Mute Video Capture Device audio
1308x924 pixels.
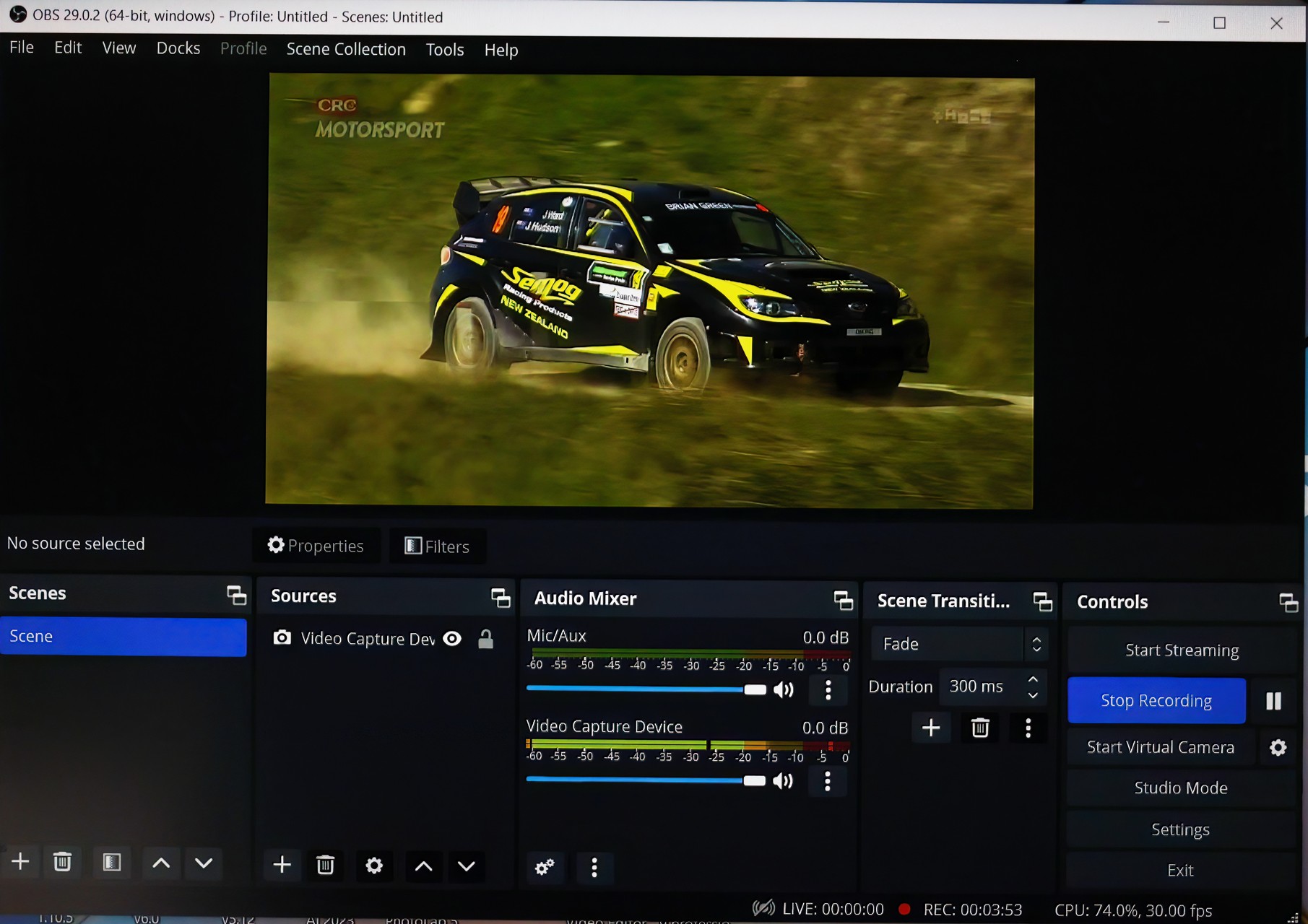(783, 781)
